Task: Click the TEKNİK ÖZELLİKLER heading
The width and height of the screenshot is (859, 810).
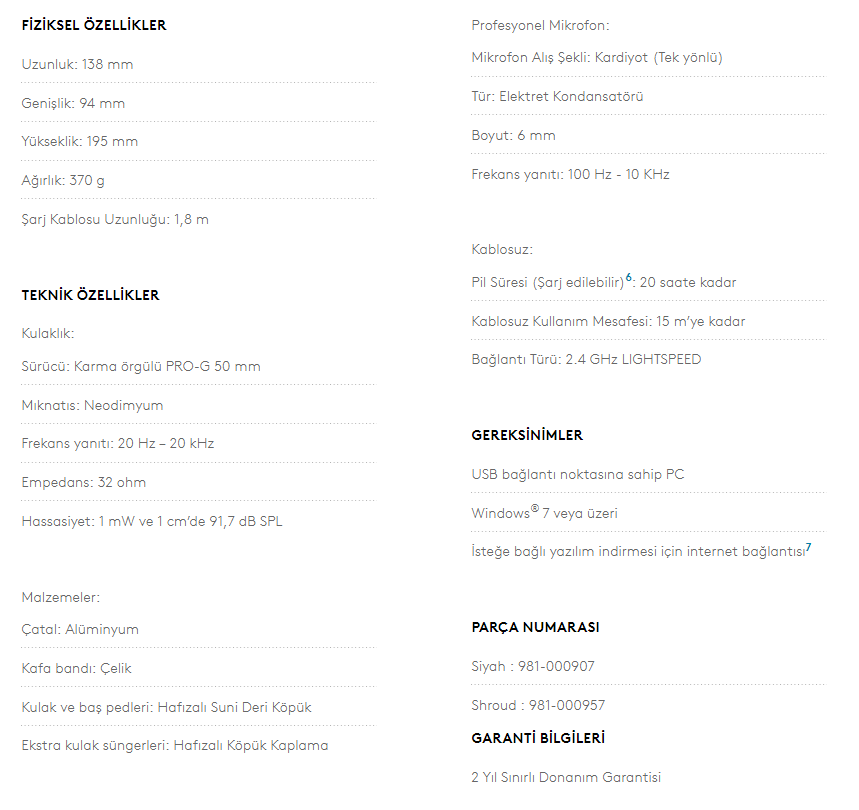Action: (90, 295)
